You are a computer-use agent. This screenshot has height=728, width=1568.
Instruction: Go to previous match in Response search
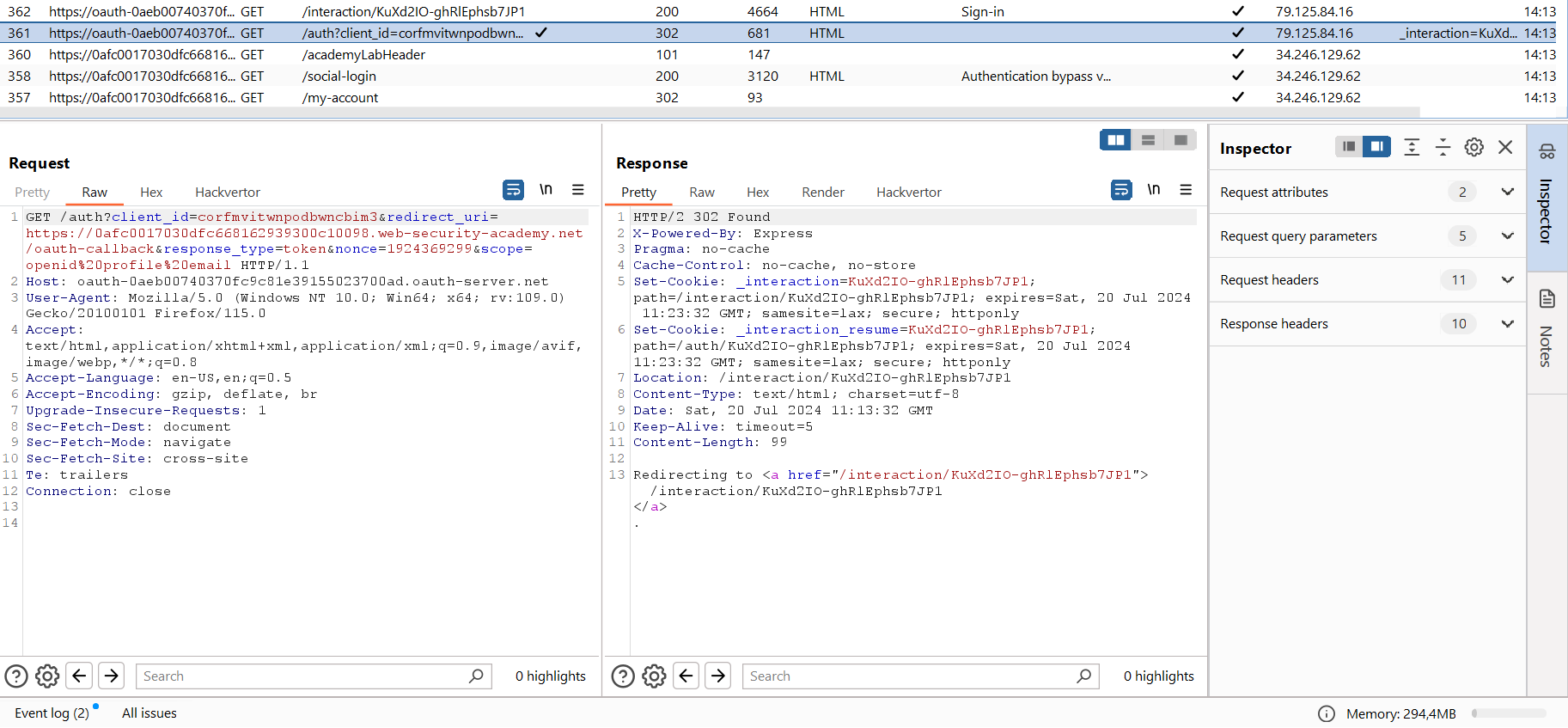pos(686,676)
